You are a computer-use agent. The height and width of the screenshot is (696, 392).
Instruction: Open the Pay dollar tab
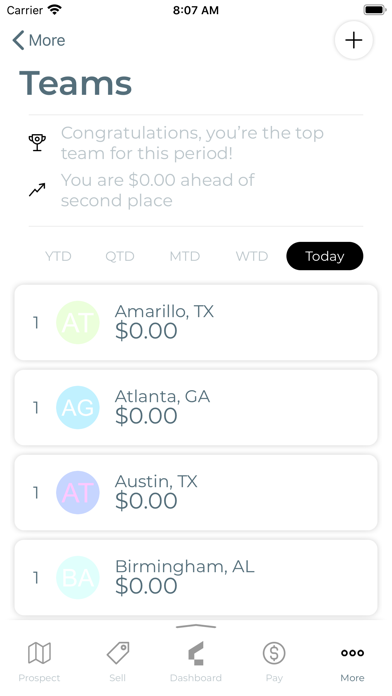pos(274,661)
